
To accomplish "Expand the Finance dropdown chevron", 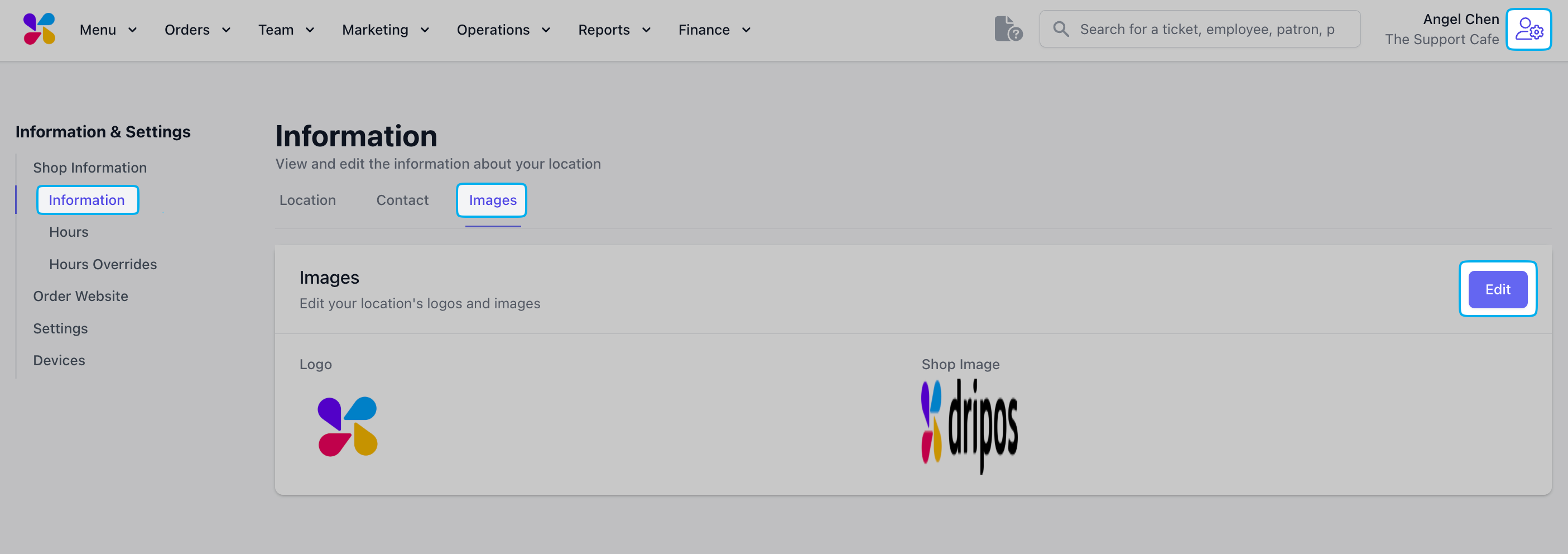I will (x=746, y=30).
